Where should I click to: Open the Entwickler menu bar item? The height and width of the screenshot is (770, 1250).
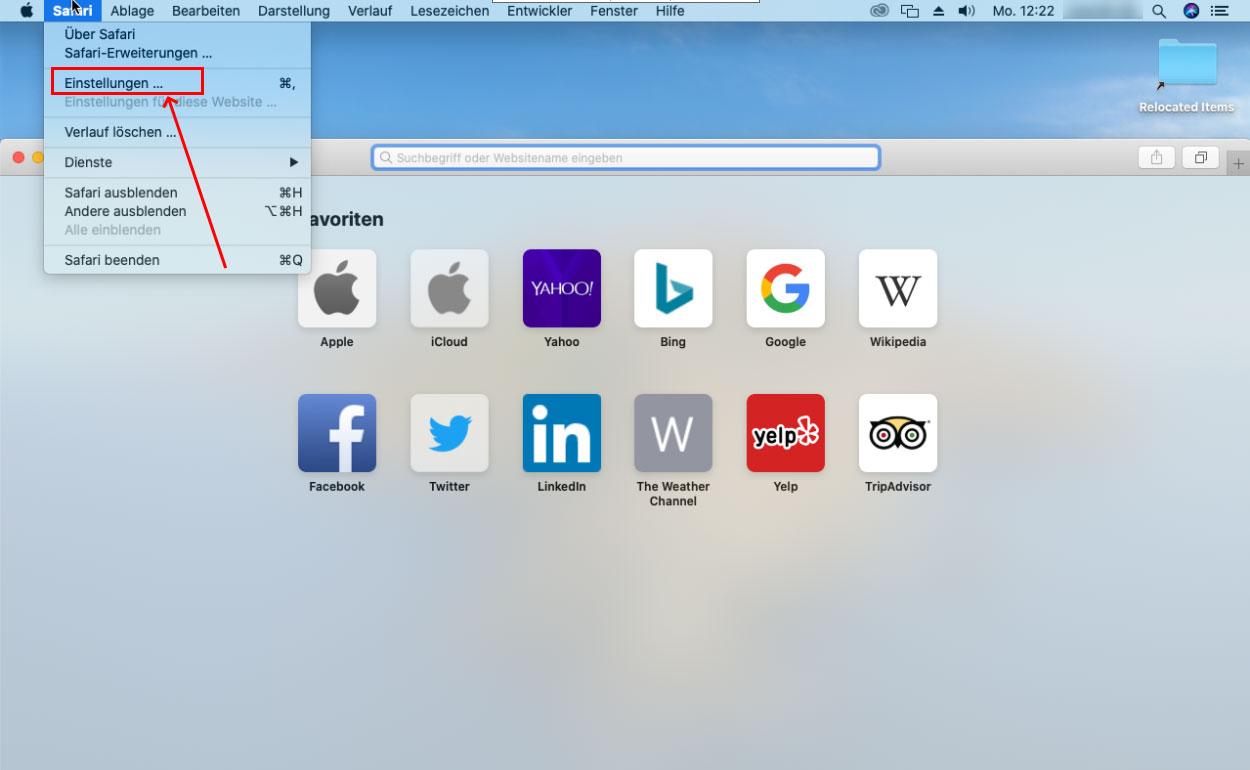coord(540,11)
